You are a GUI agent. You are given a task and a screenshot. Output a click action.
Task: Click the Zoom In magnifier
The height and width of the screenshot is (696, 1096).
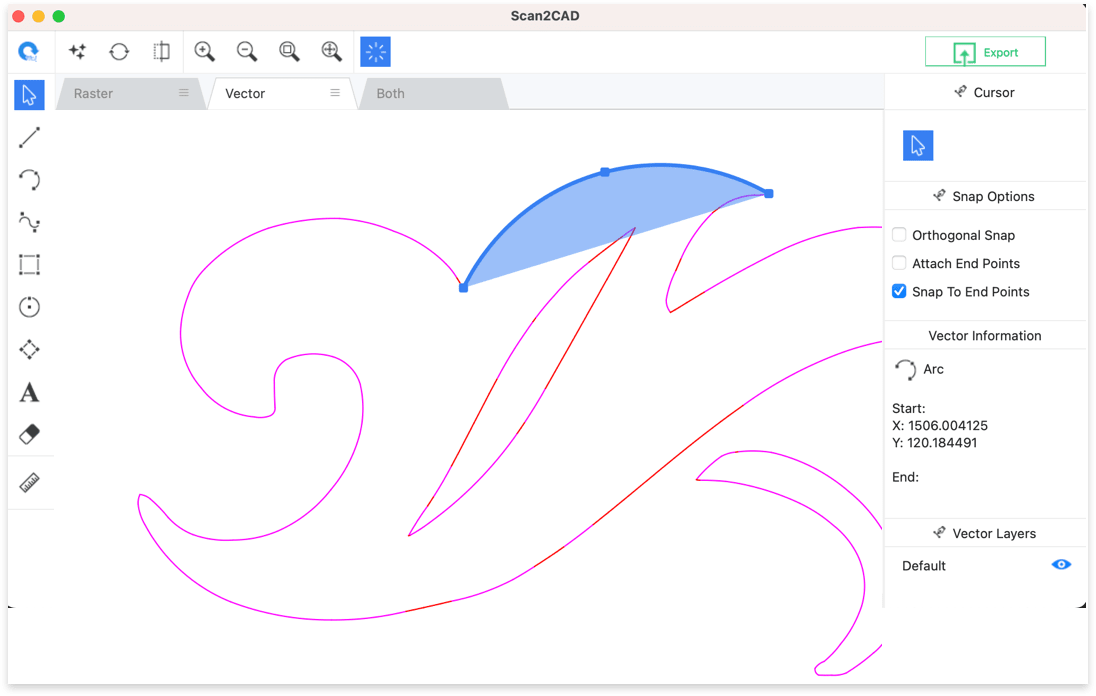pos(204,51)
